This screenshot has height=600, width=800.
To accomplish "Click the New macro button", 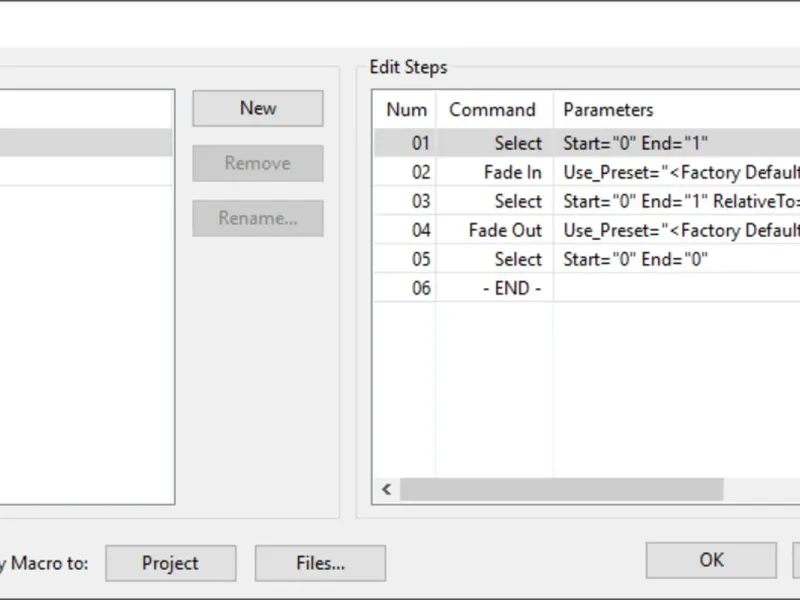I will [258, 109].
